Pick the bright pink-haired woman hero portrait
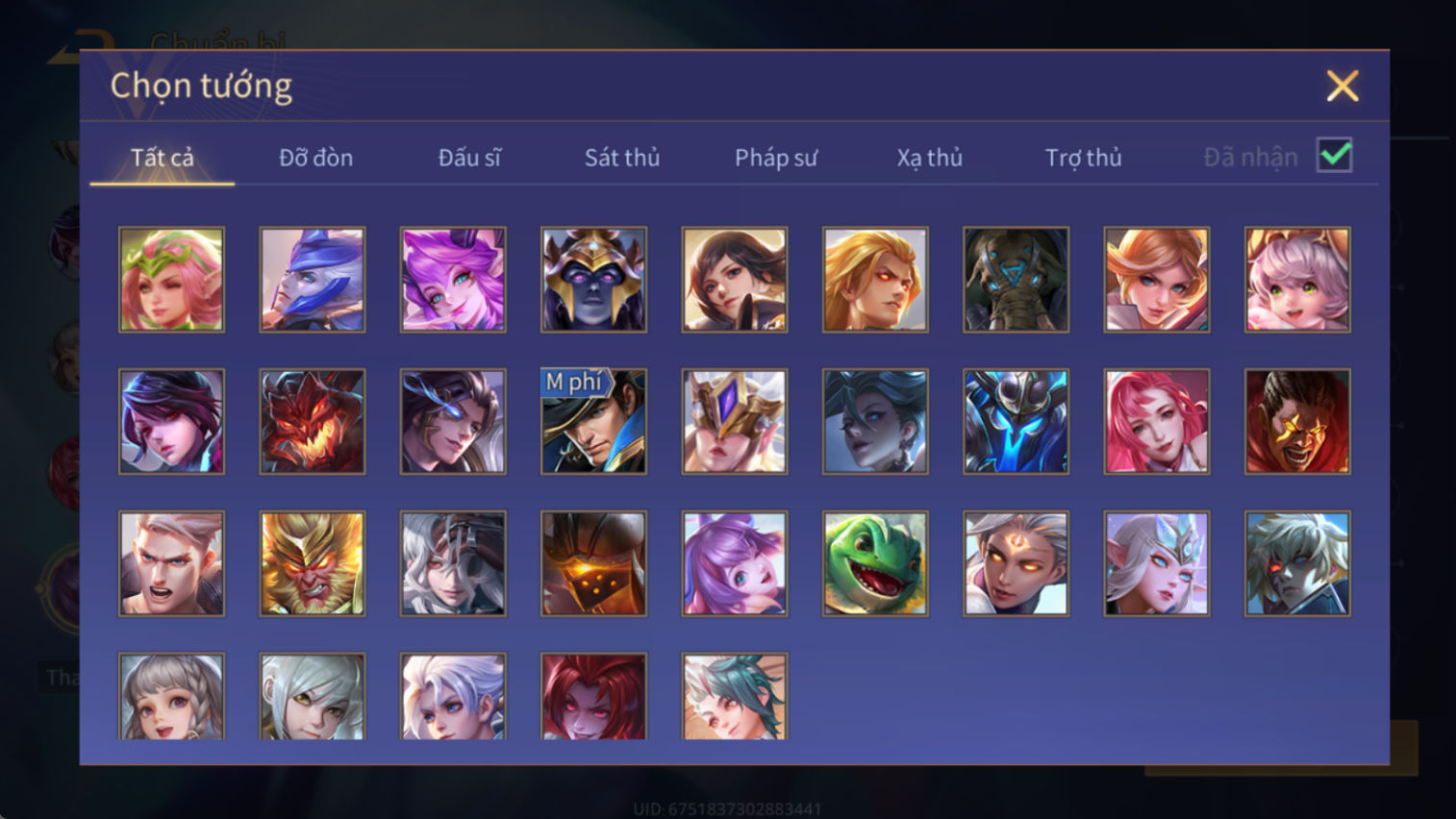1456x819 pixels. point(1157,421)
